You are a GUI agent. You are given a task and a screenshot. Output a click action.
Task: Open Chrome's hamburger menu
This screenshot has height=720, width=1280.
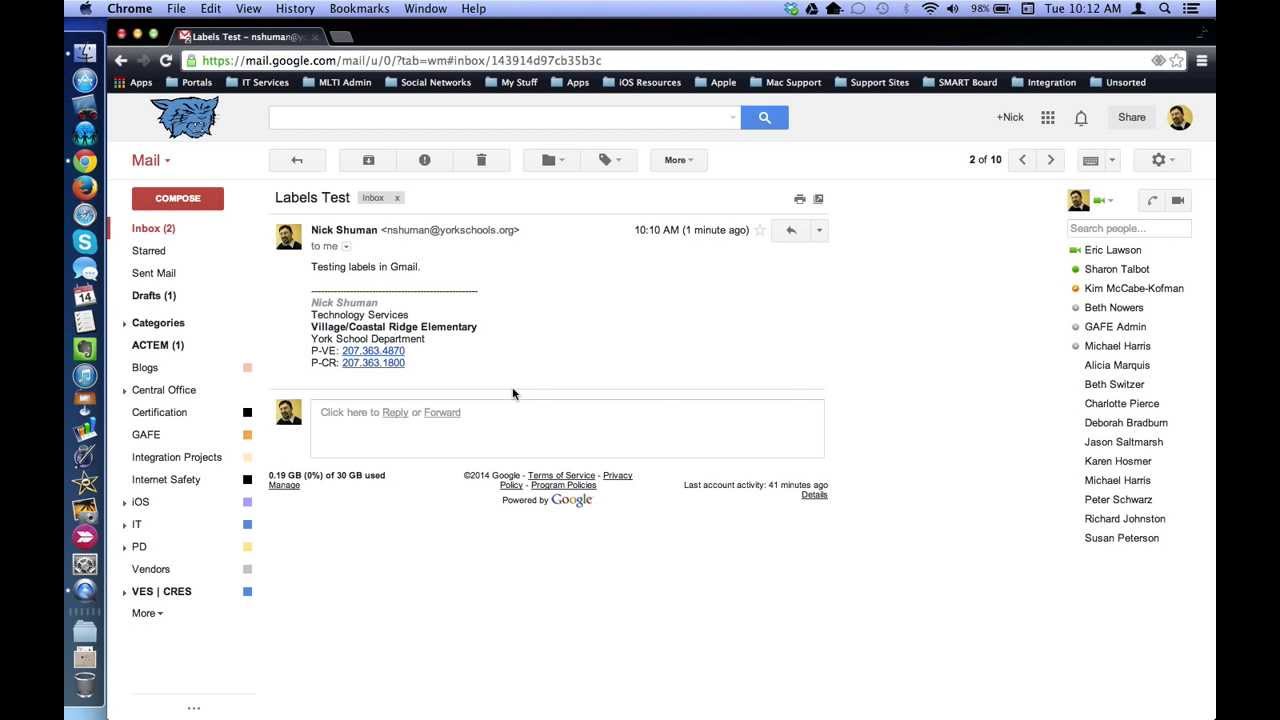click(1202, 60)
